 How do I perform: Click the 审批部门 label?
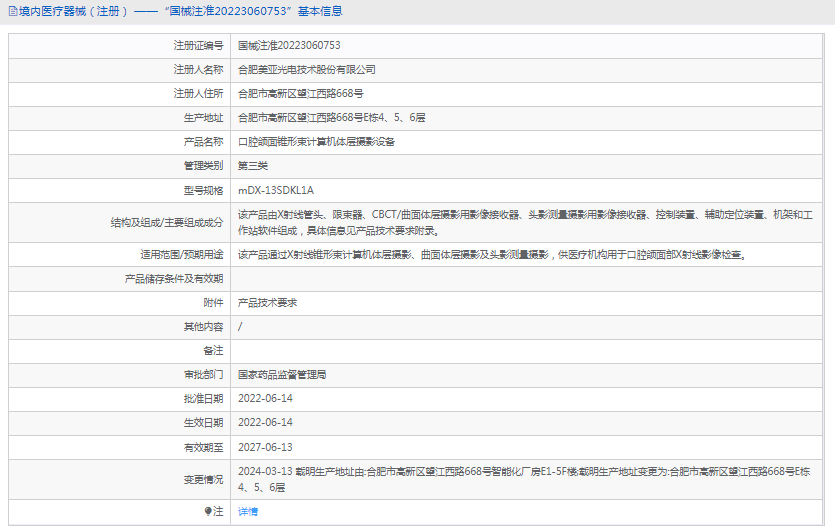coord(203,375)
